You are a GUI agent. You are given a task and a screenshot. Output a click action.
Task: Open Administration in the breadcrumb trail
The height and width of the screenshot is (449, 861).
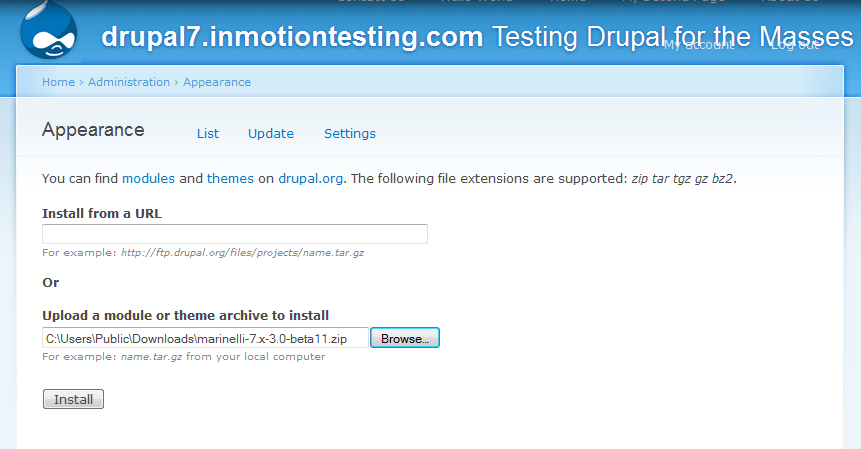point(129,82)
